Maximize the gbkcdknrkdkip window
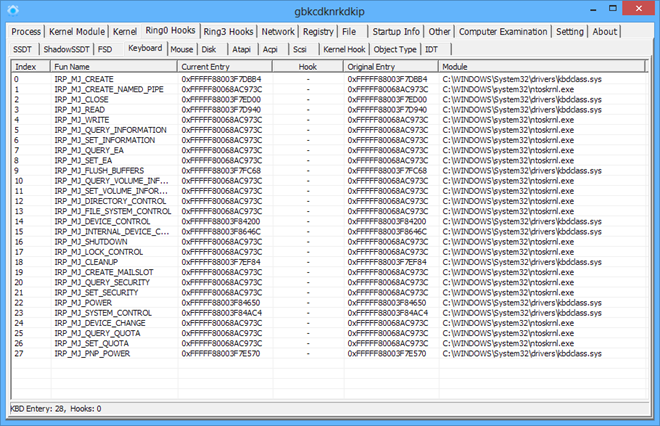 coord(613,8)
